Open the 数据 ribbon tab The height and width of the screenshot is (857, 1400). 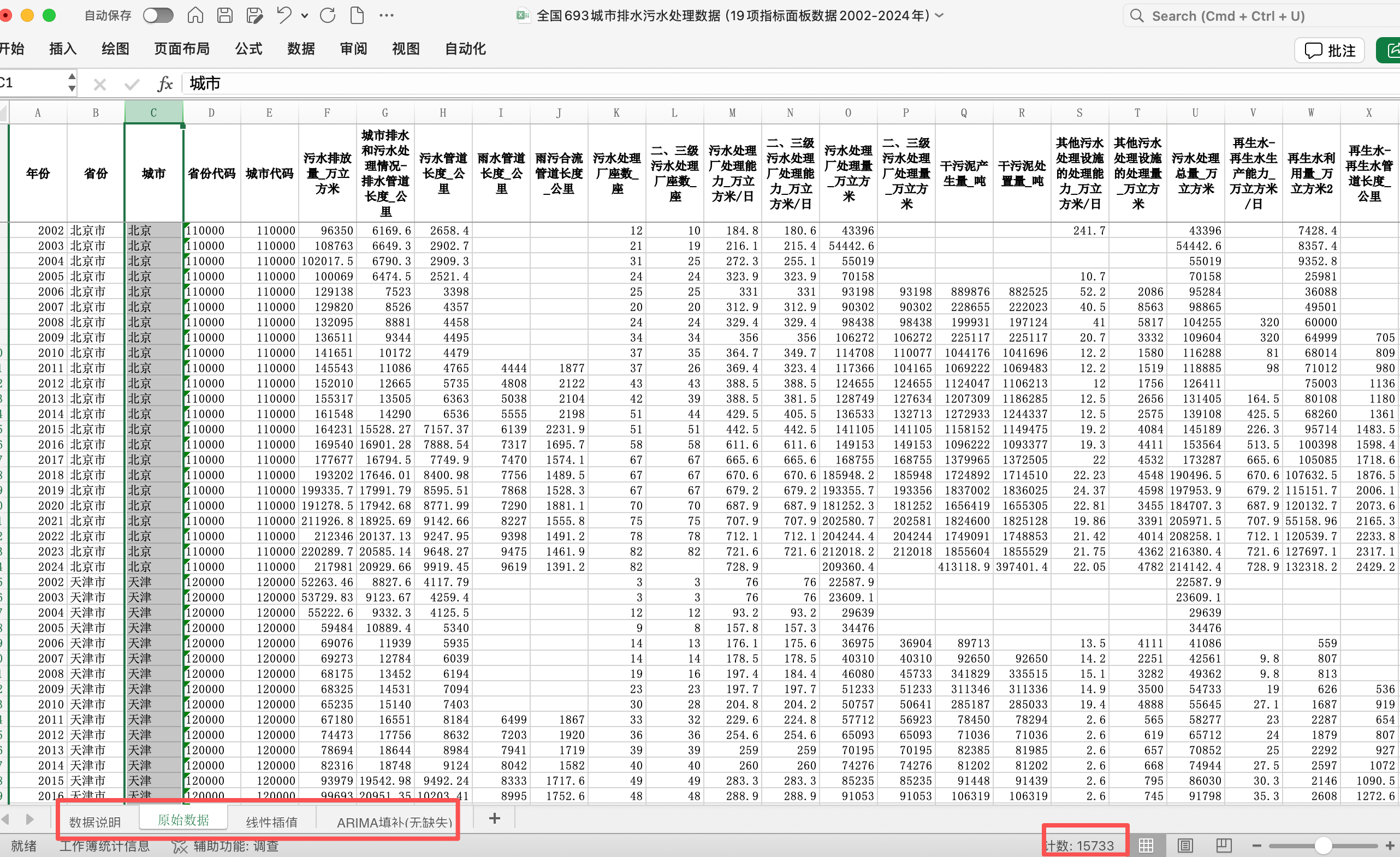[x=300, y=49]
